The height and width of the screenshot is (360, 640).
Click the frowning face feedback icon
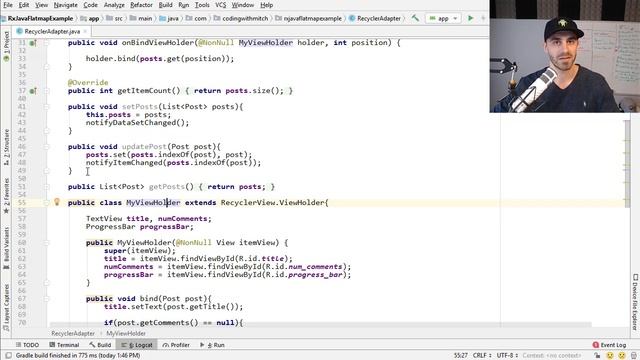click(x=610, y=356)
